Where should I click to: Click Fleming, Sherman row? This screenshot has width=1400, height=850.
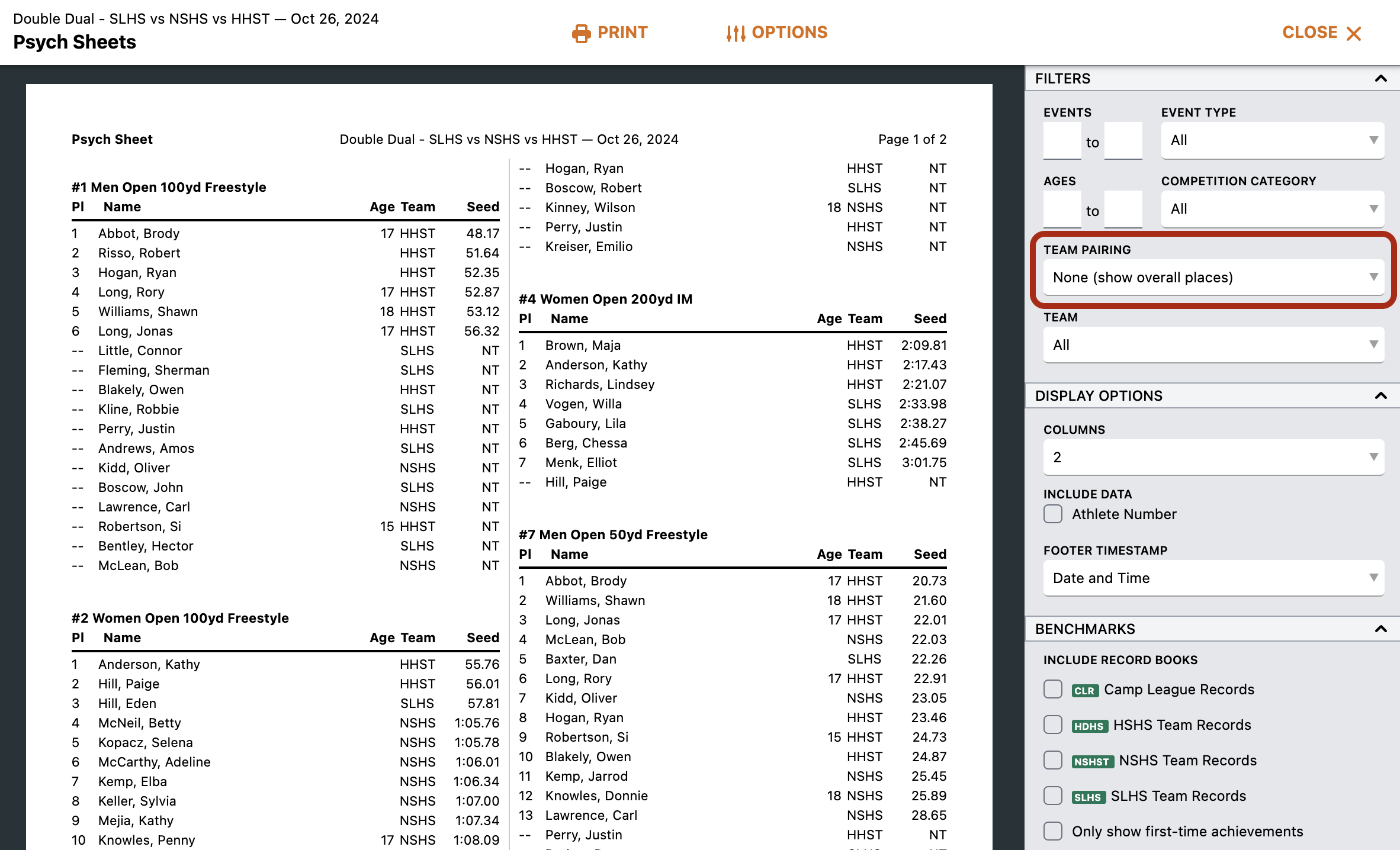285,370
